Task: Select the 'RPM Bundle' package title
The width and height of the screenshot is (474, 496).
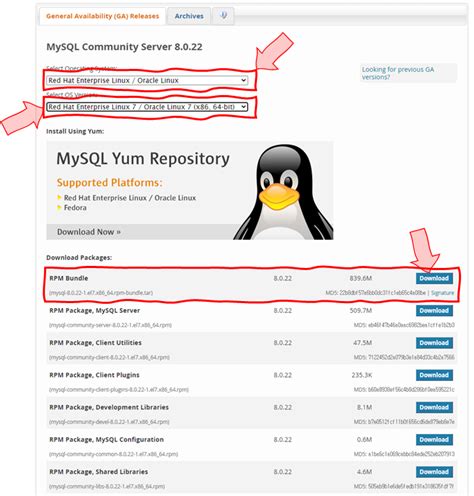Action: click(69, 278)
